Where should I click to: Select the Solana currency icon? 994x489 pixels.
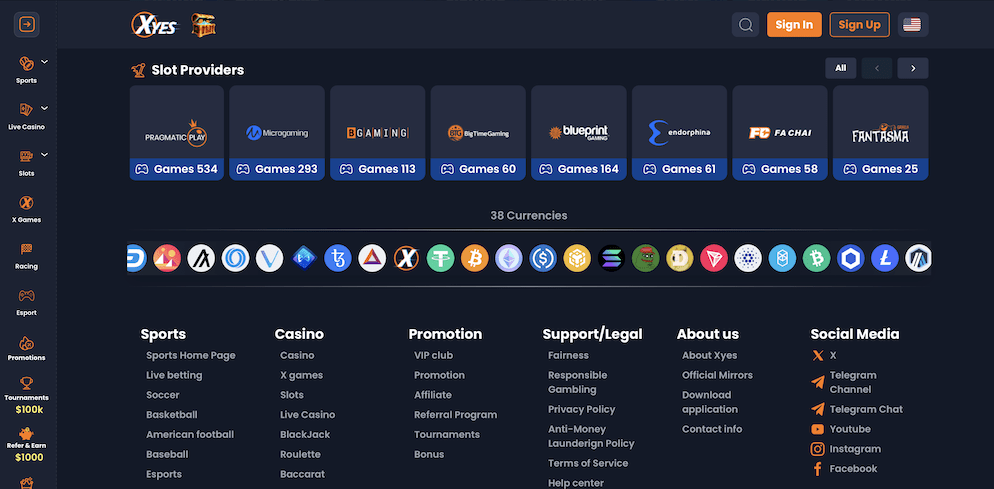pyautogui.click(x=612, y=258)
